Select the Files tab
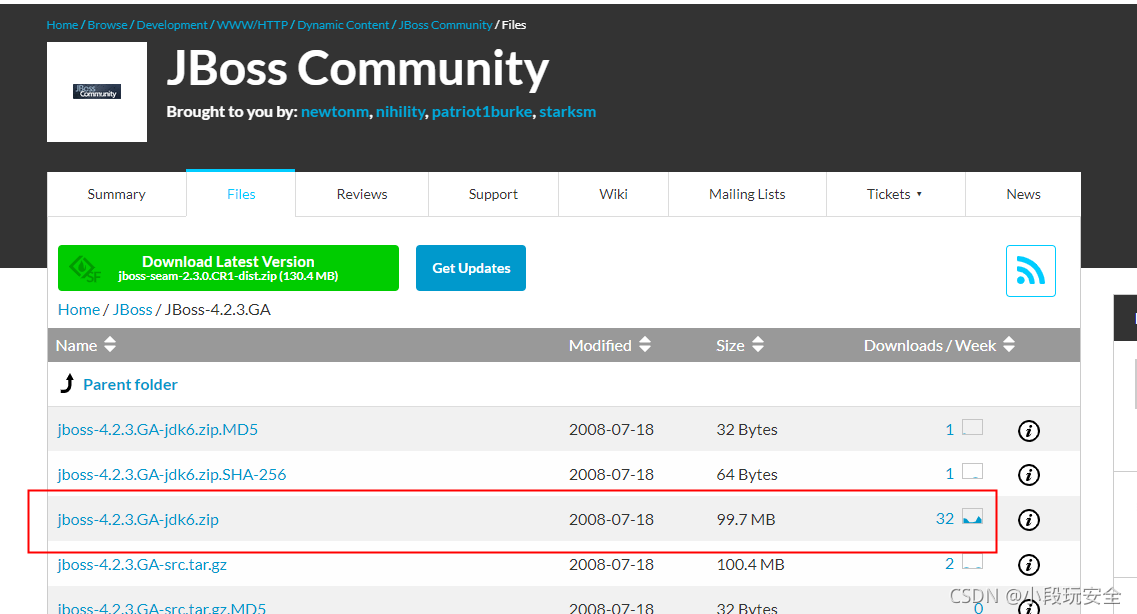 241,194
